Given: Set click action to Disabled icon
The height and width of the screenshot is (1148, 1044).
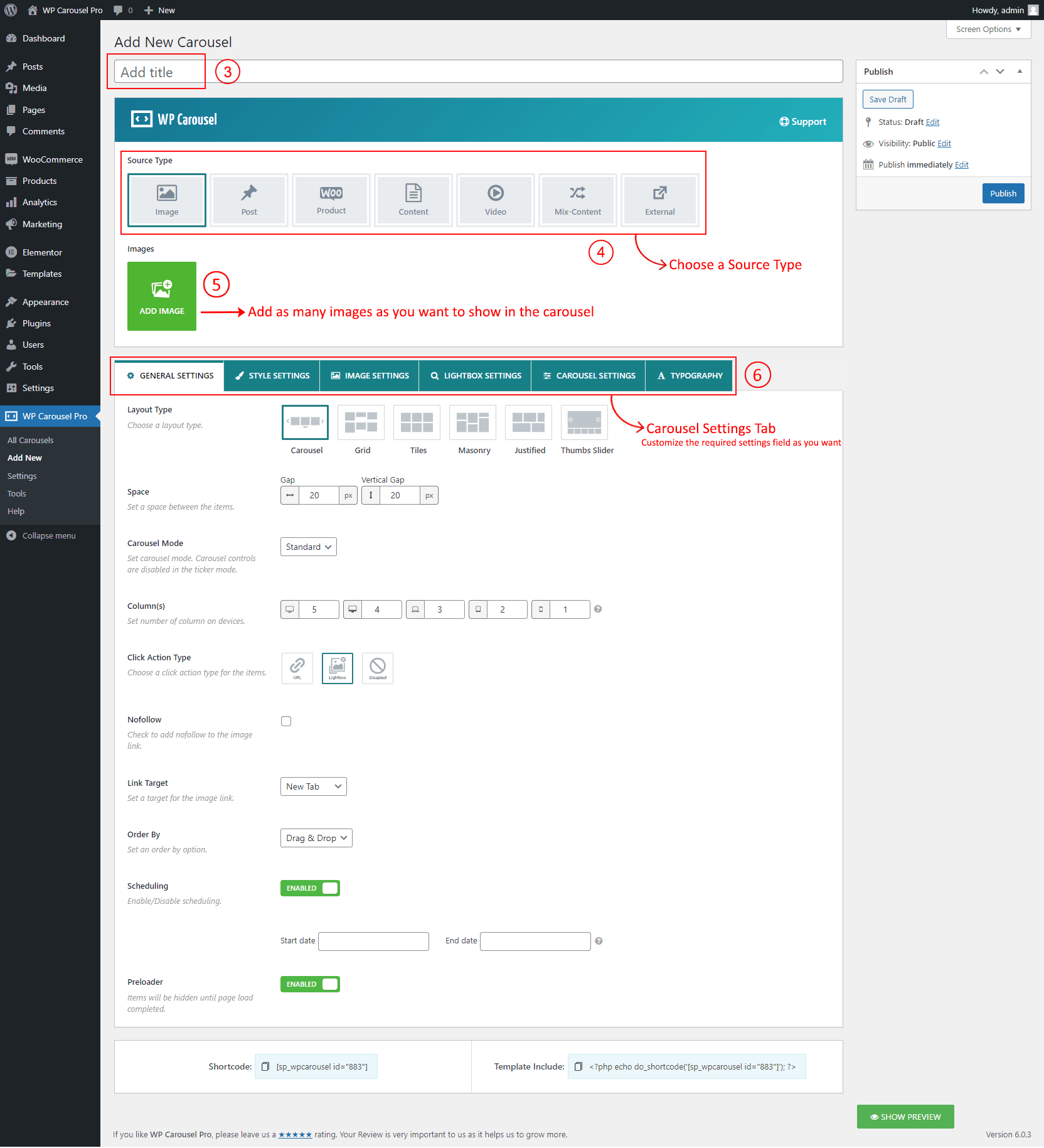Looking at the screenshot, I should [378, 668].
